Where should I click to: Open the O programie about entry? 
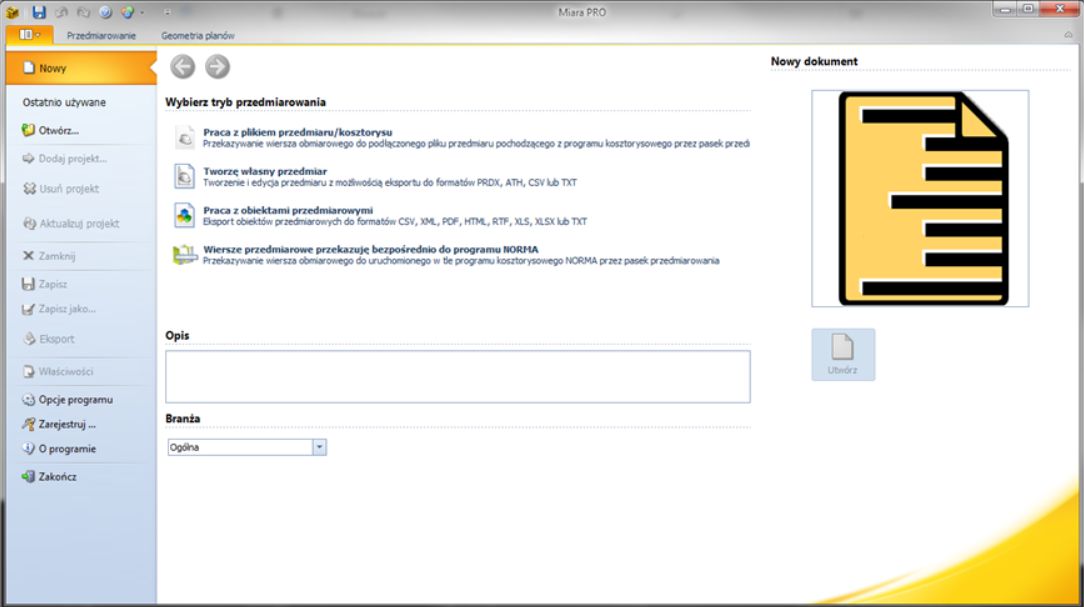pos(59,449)
